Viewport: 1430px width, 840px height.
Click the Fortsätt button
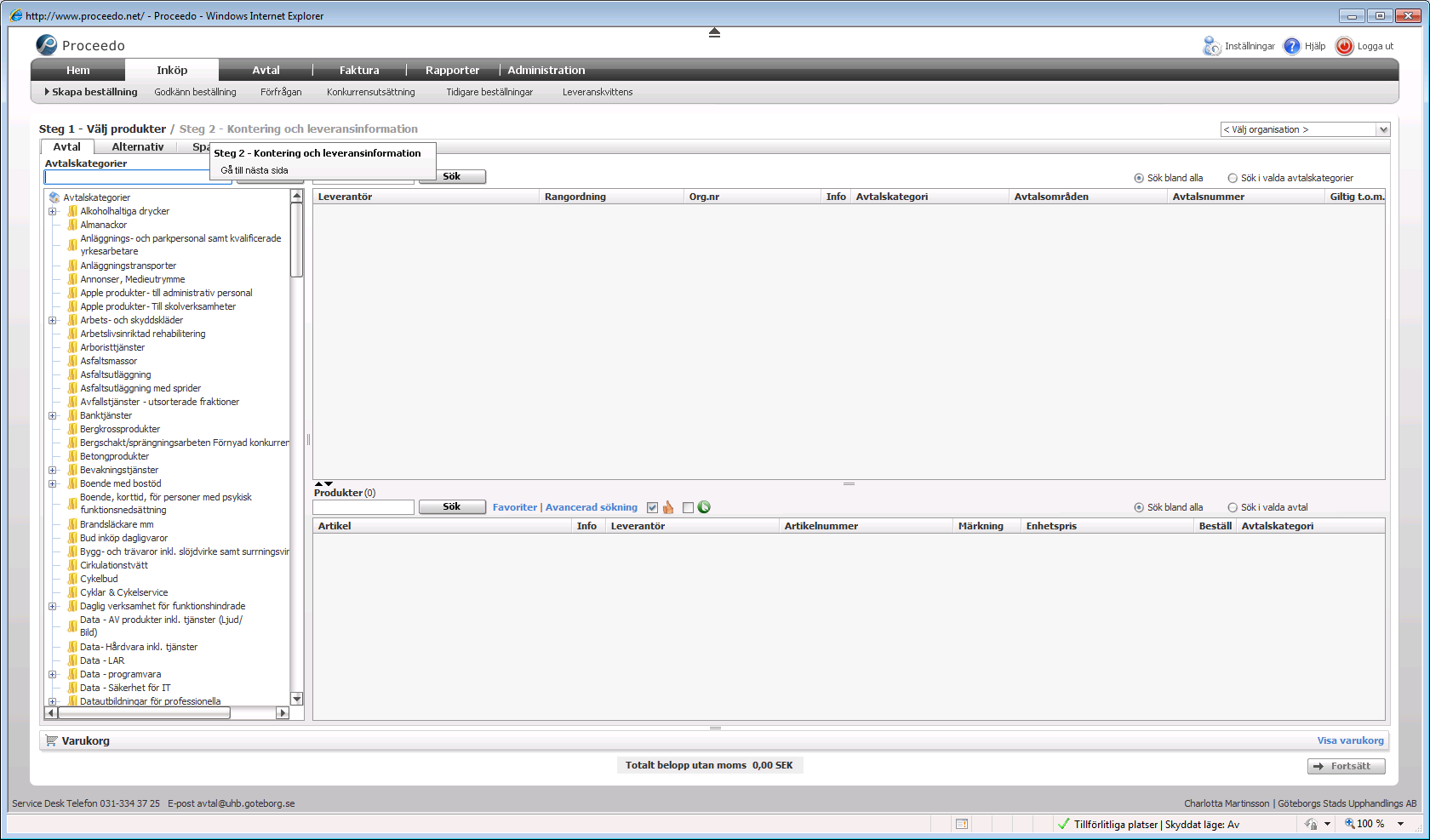(x=1347, y=766)
